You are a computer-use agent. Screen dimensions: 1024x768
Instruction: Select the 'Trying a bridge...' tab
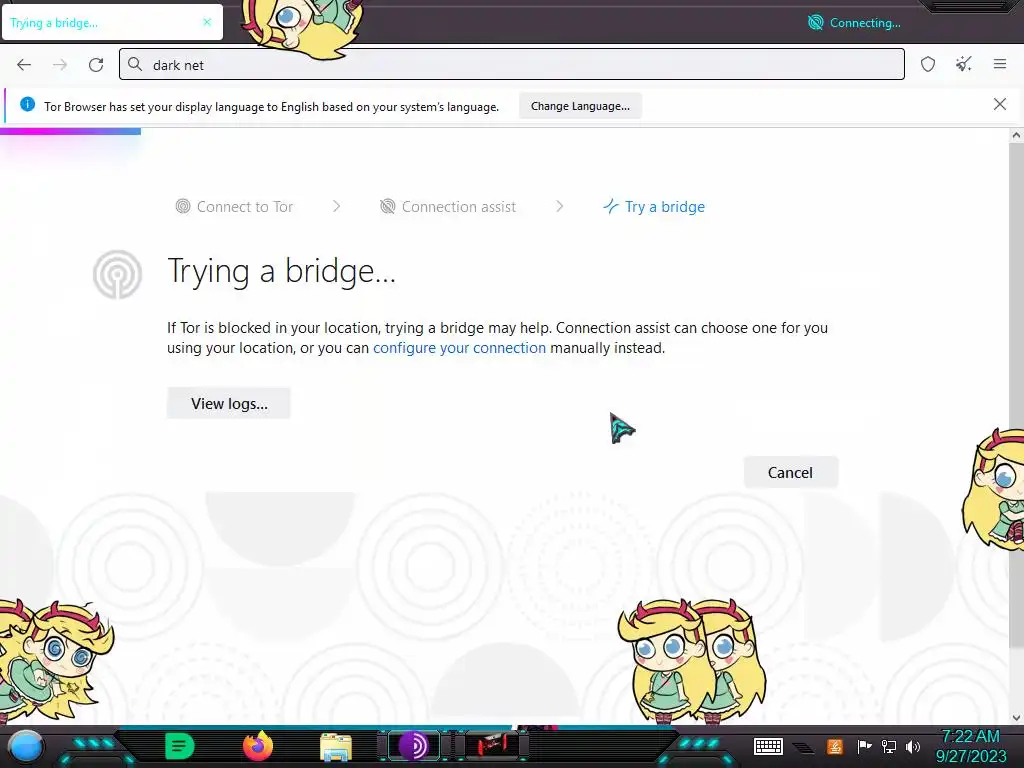point(112,22)
